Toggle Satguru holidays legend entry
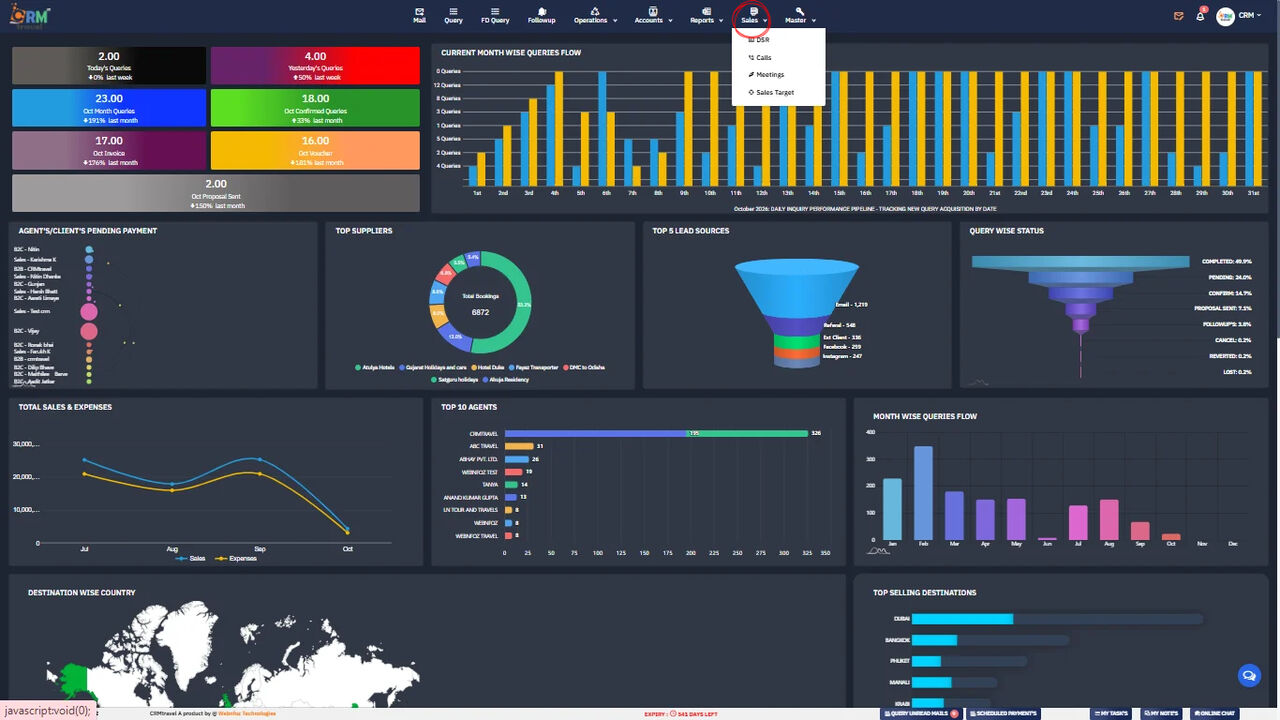 (454, 380)
